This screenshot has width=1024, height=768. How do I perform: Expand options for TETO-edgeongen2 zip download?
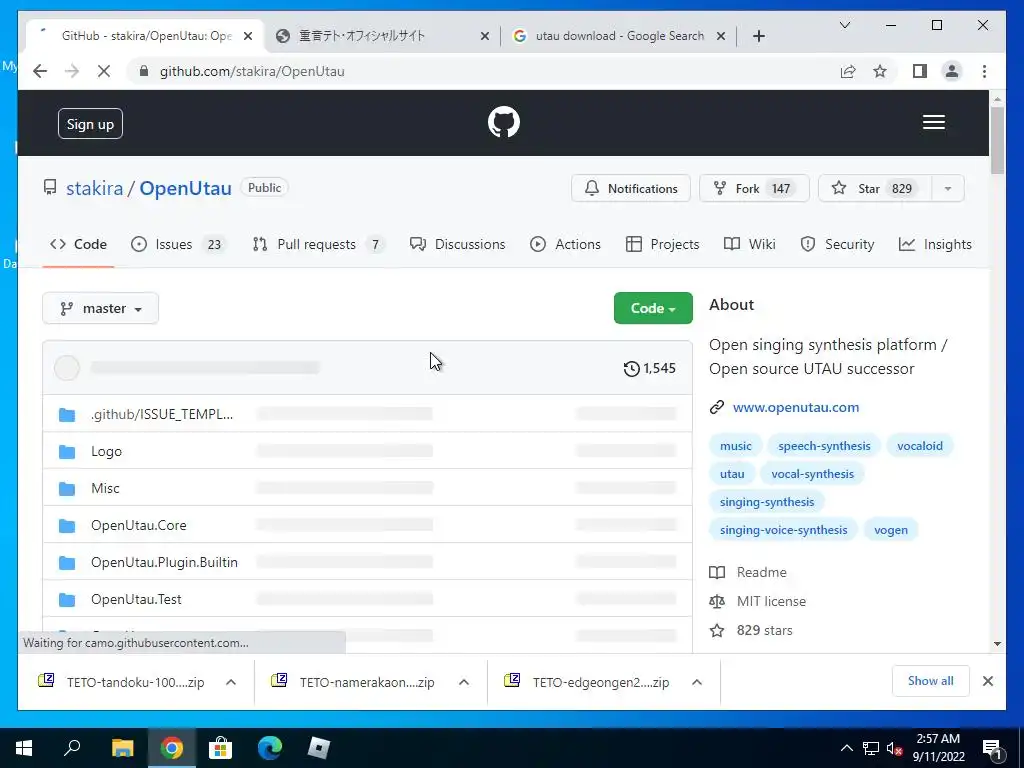point(697,682)
